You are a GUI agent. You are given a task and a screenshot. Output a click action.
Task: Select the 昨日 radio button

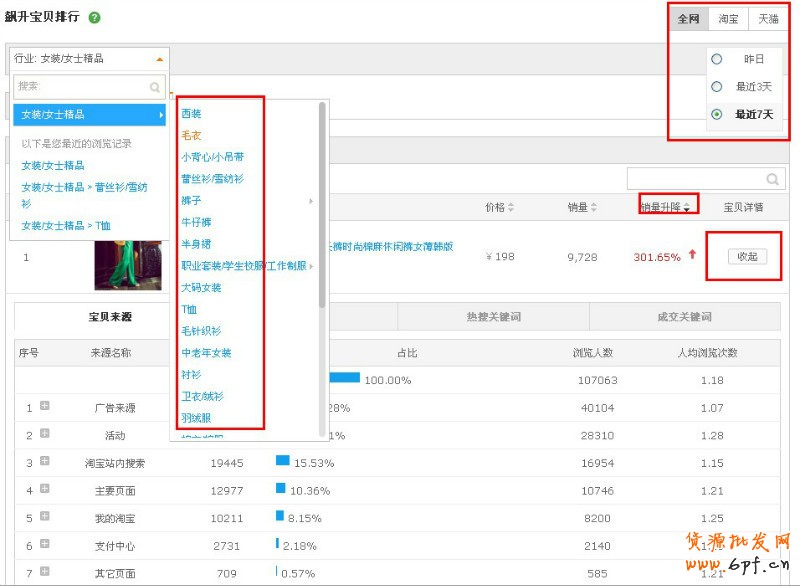point(717,59)
